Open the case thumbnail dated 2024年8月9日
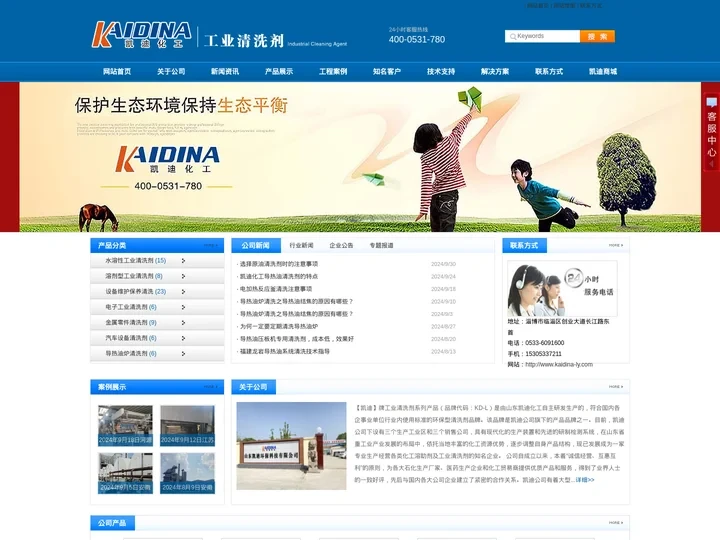The width and height of the screenshot is (720, 540). (187, 473)
